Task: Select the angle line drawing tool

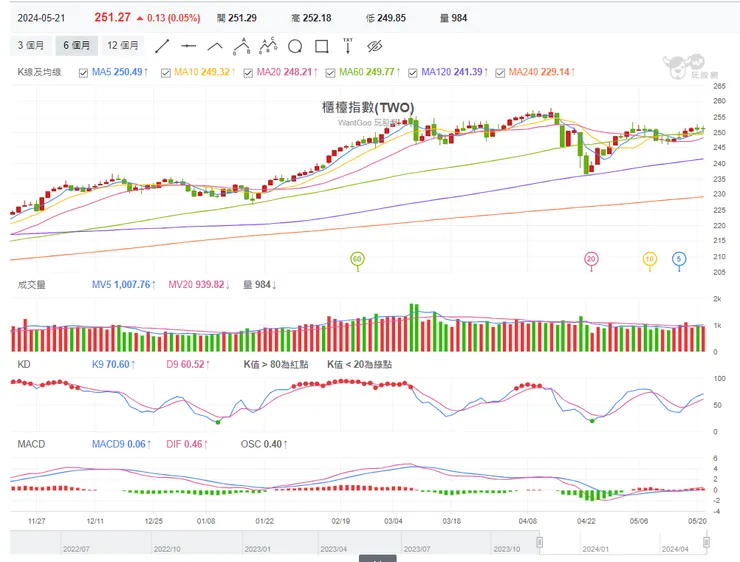Action: point(215,46)
